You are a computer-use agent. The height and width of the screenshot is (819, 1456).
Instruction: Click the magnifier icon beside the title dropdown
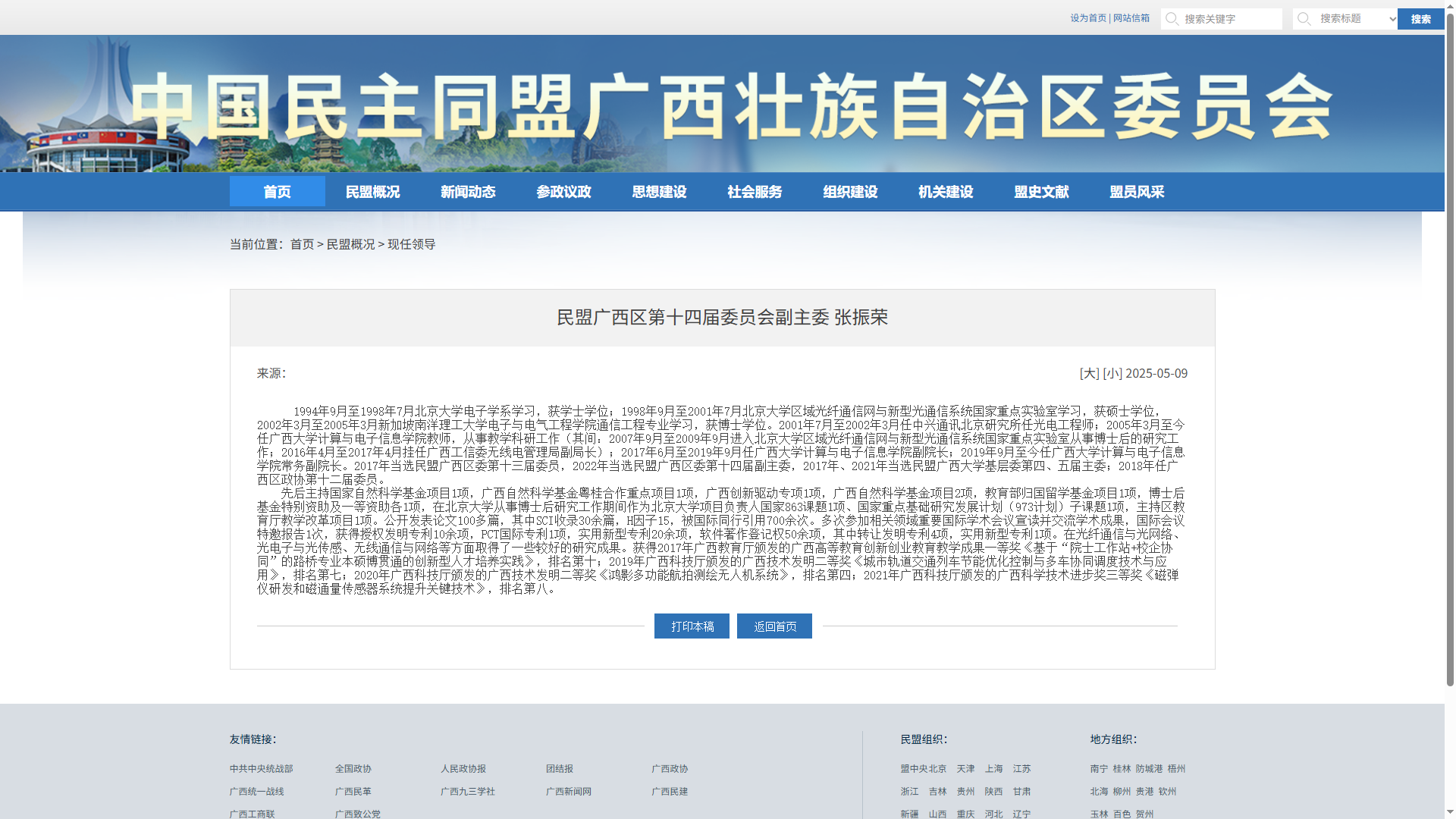click(1304, 18)
